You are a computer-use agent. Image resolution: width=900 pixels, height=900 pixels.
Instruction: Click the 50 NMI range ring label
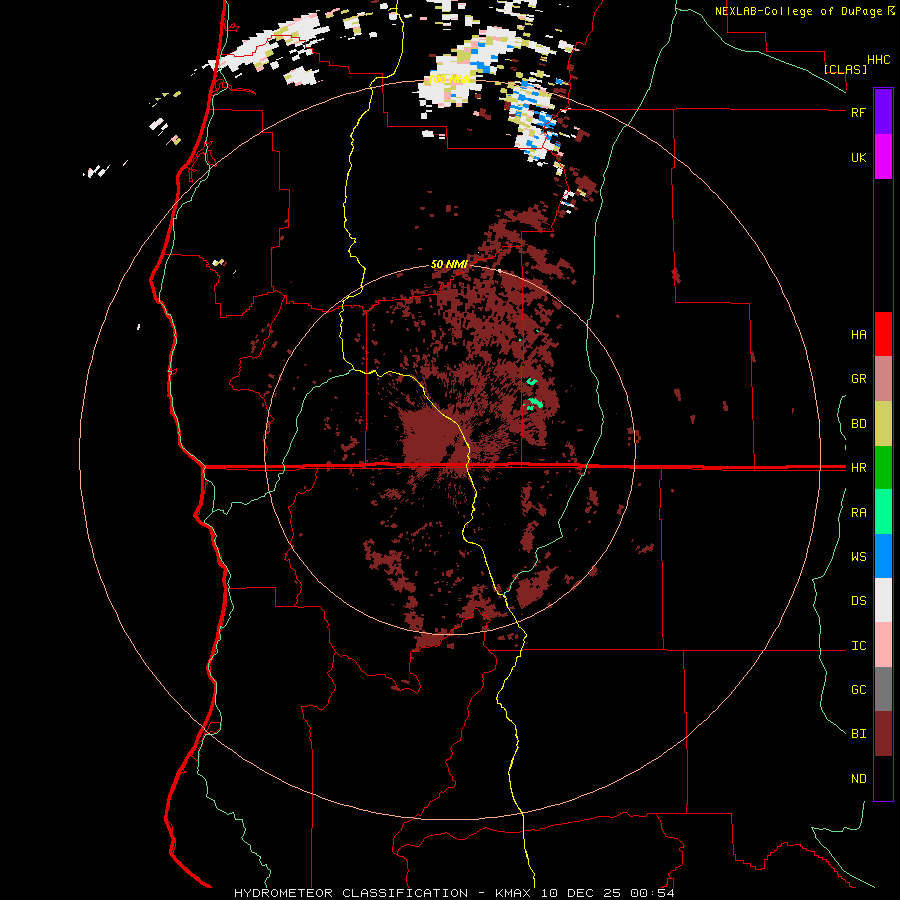(x=449, y=264)
